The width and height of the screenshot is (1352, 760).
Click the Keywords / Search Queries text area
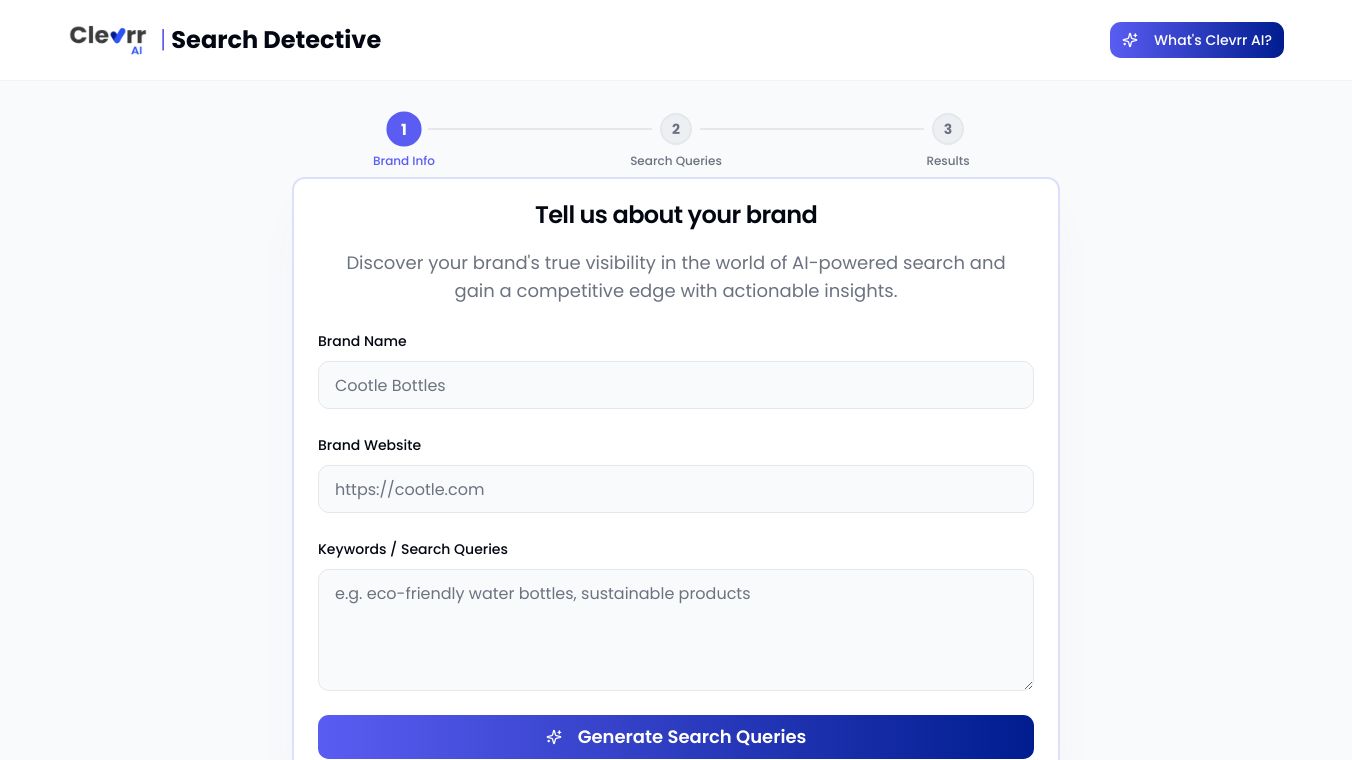[676, 630]
